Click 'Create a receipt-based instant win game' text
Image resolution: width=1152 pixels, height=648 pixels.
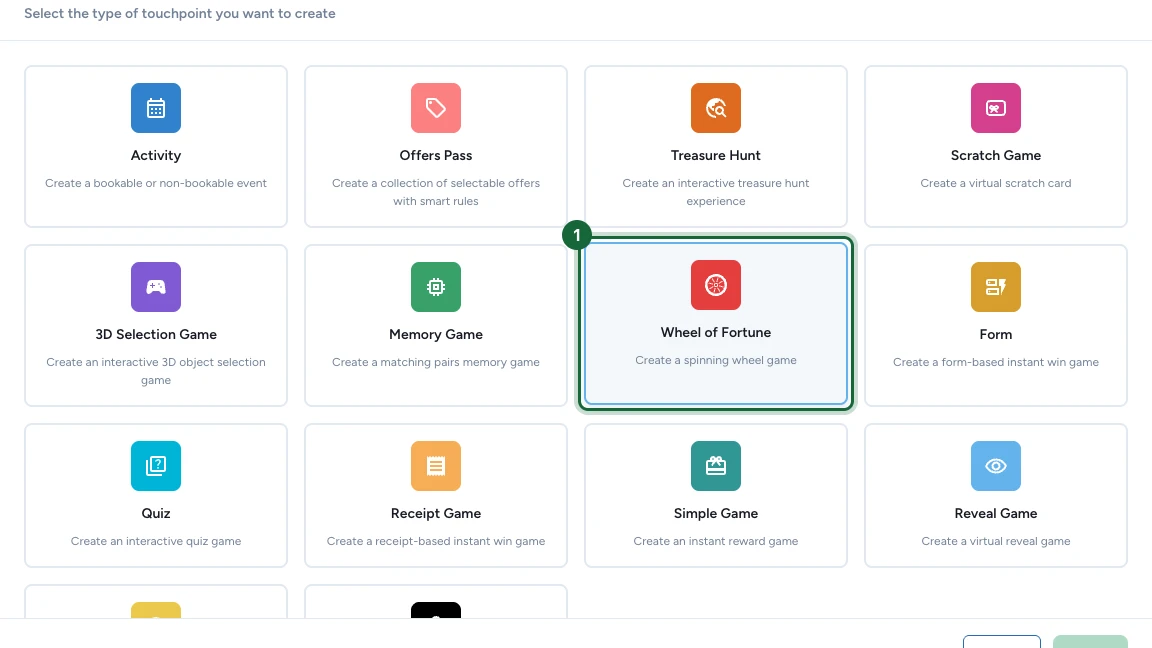(436, 541)
